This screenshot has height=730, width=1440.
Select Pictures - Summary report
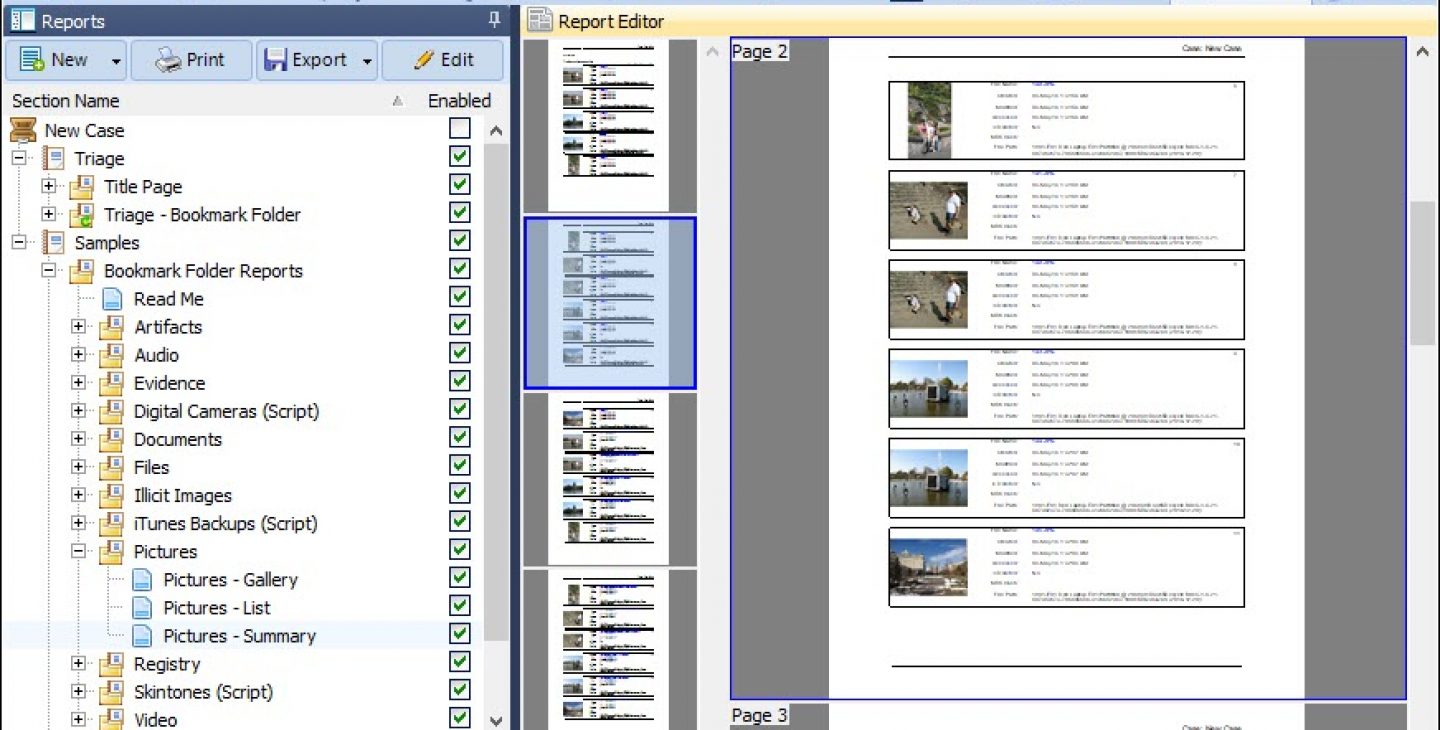(x=240, y=636)
